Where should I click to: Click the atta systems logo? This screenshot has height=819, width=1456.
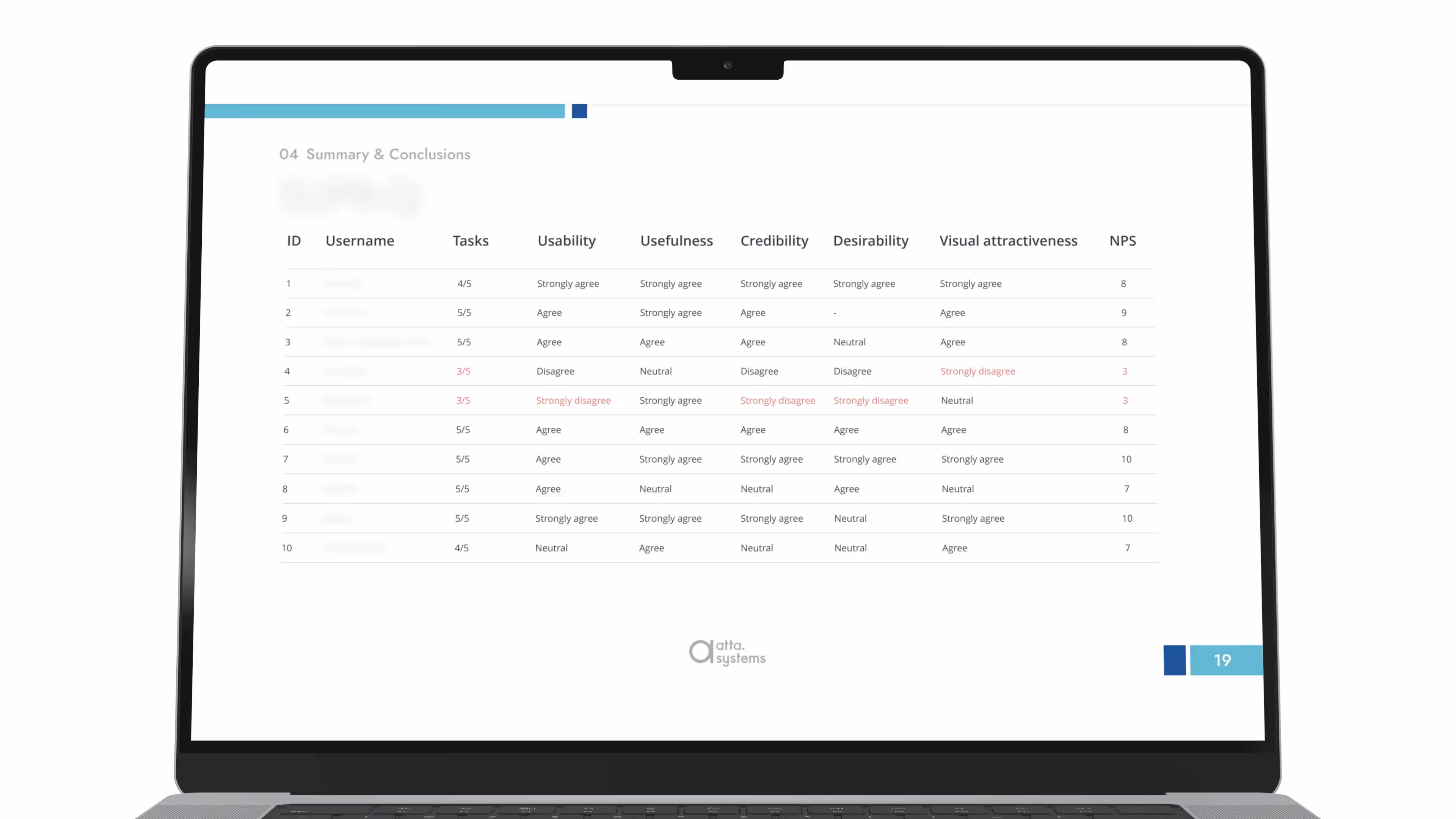tap(727, 652)
